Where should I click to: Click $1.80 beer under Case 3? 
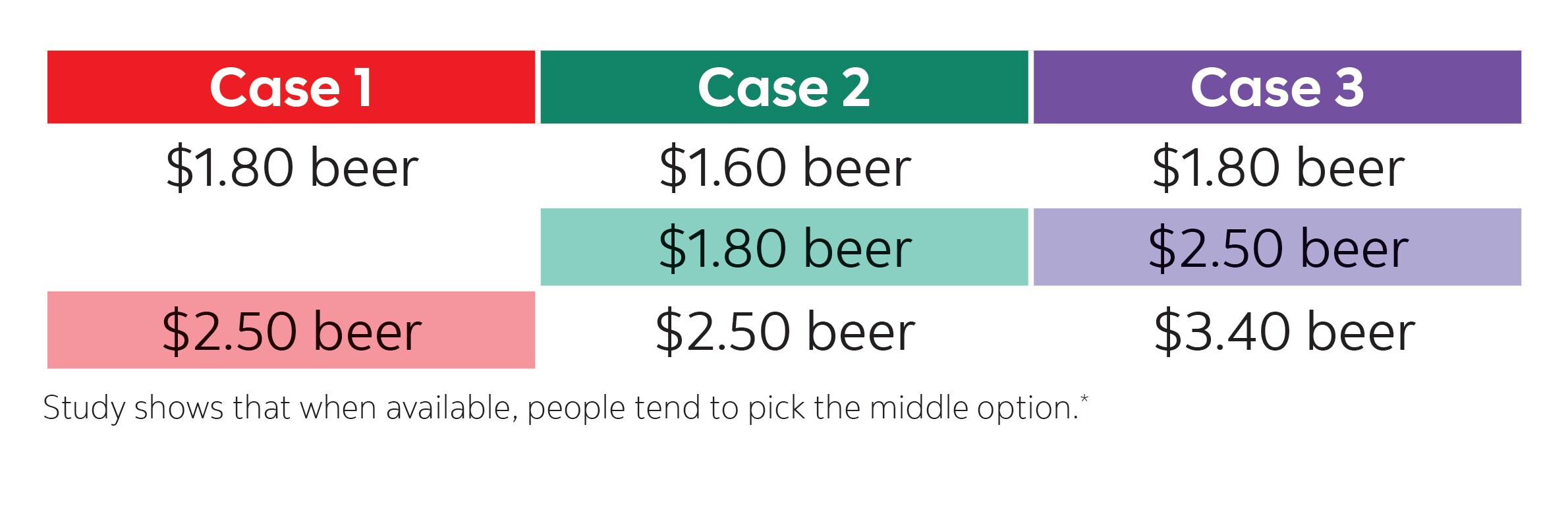[1278, 167]
